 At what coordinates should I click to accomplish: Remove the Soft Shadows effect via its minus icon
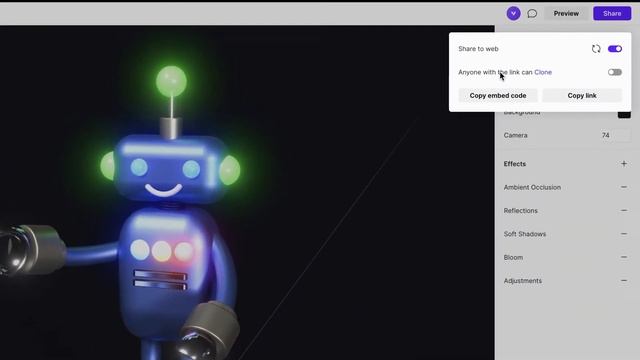click(624, 234)
